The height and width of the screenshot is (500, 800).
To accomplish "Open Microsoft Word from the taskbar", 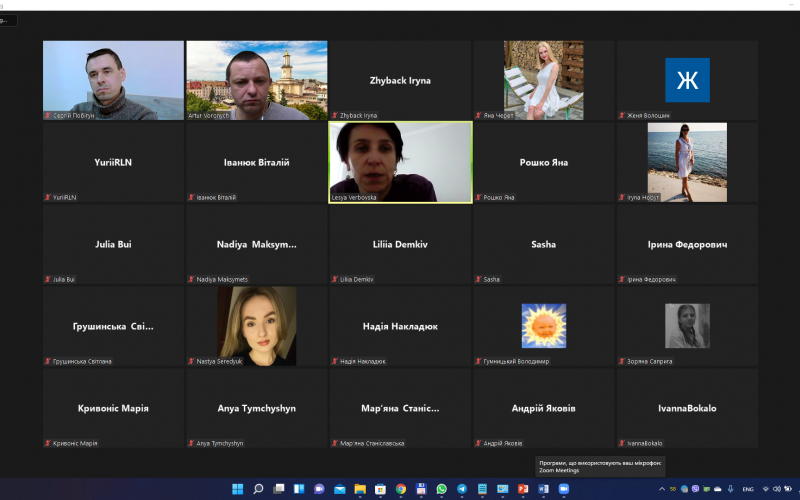I will click(543, 489).
